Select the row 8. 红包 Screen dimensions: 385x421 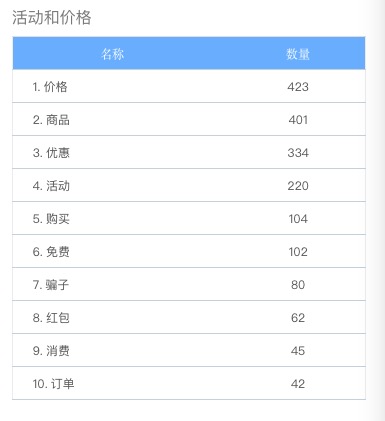tap(189, 317)
